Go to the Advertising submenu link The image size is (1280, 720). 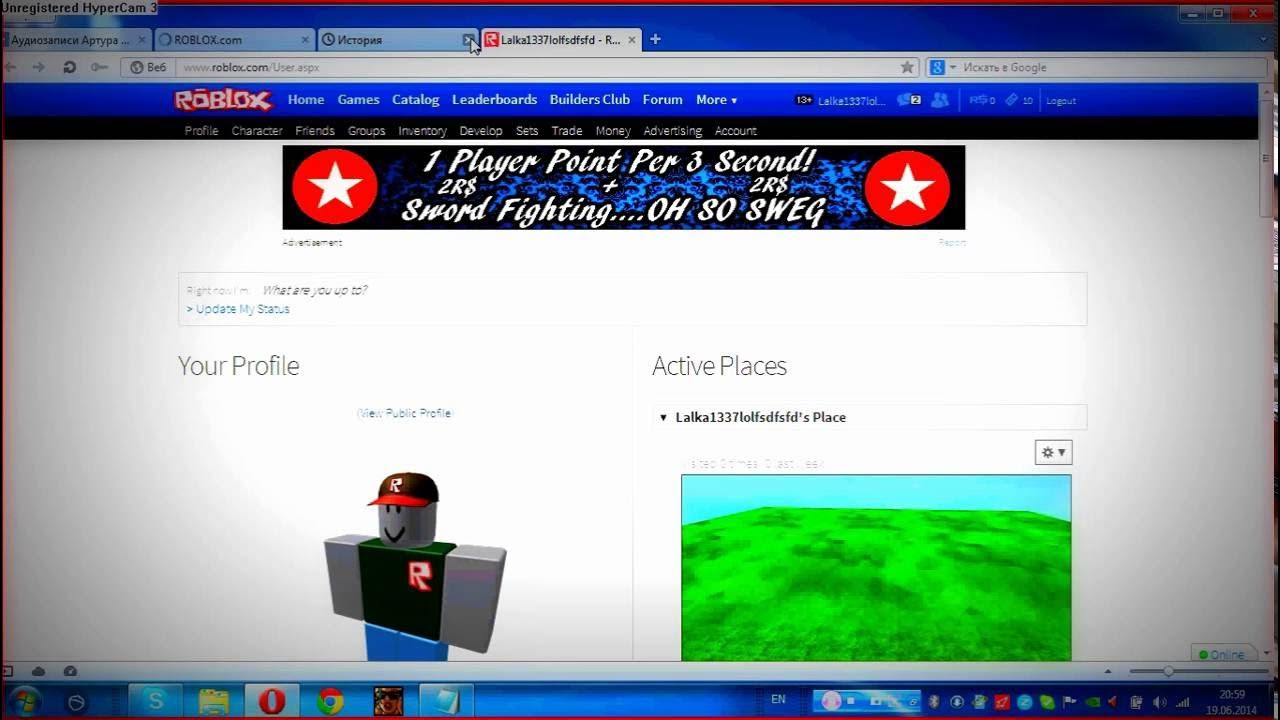click(x=673, y=131)
